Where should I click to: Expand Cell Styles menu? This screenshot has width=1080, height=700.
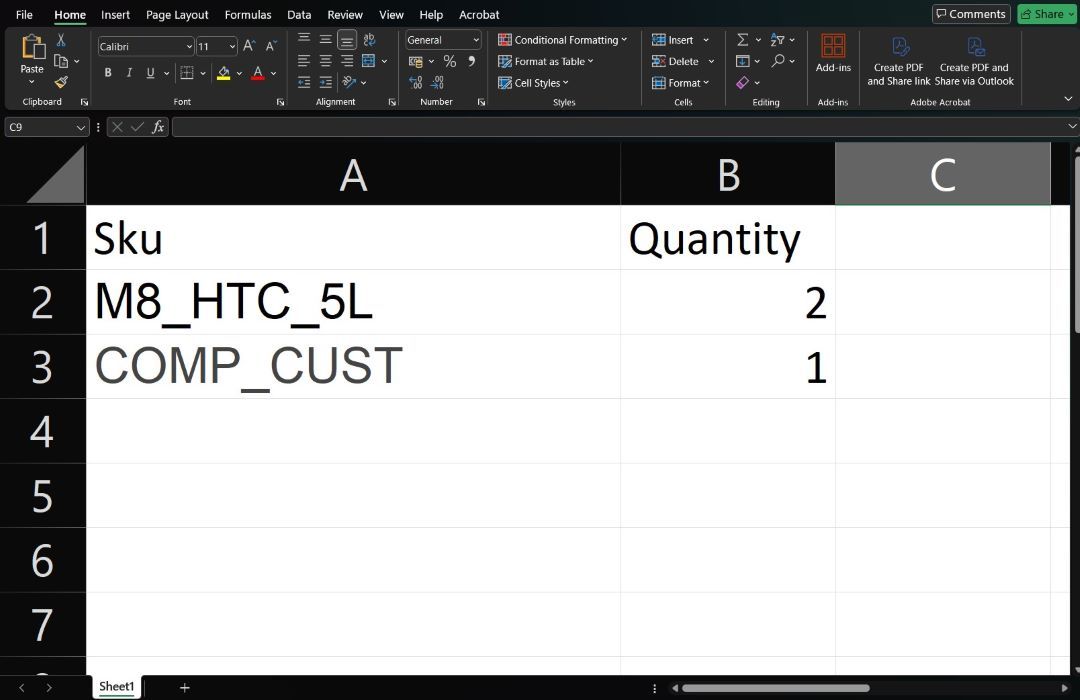[565, 83]
